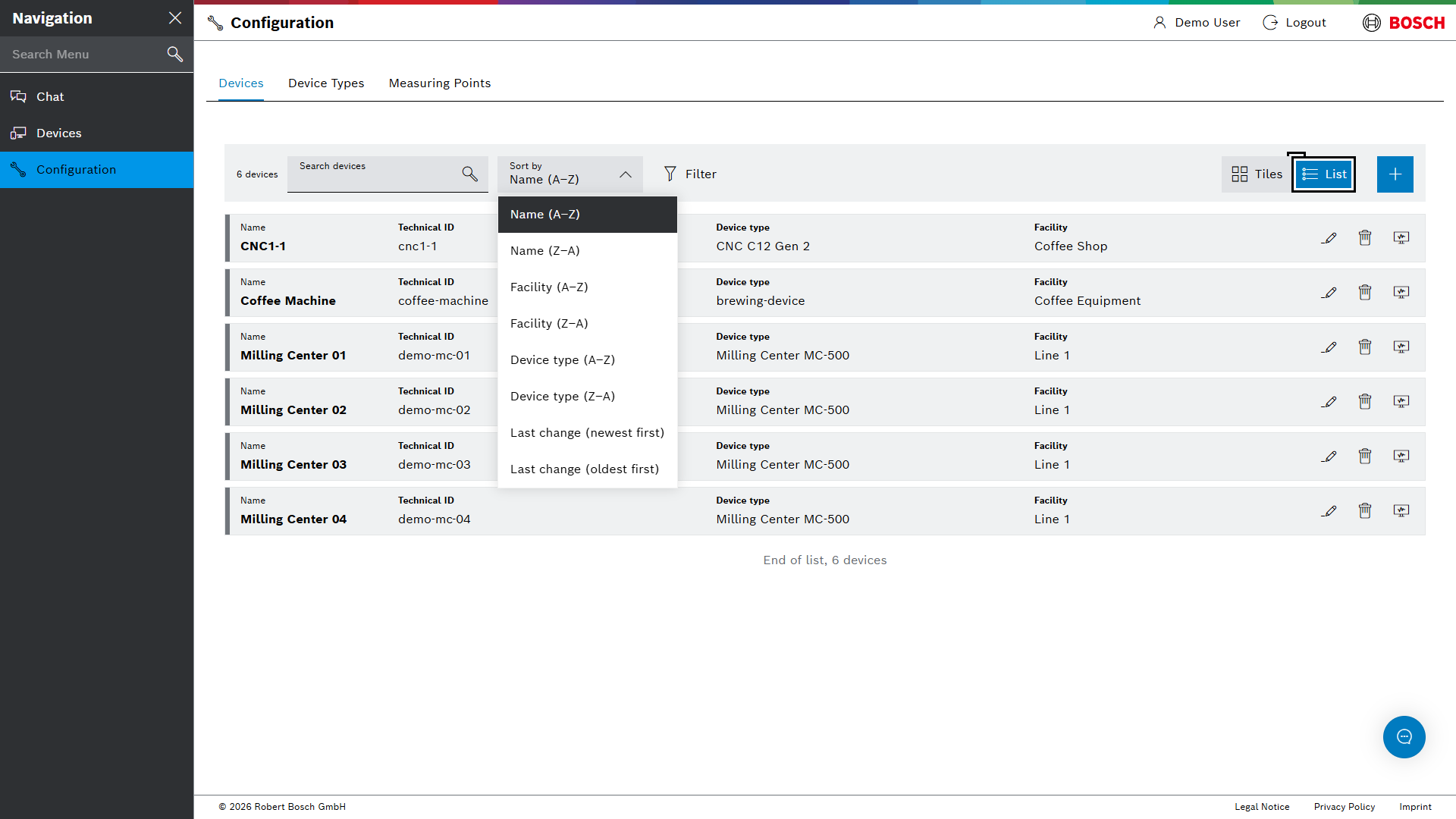Click the search devices magnifier icon
The height and width of the screenshot is (819, 1456).
click(470, 174)
